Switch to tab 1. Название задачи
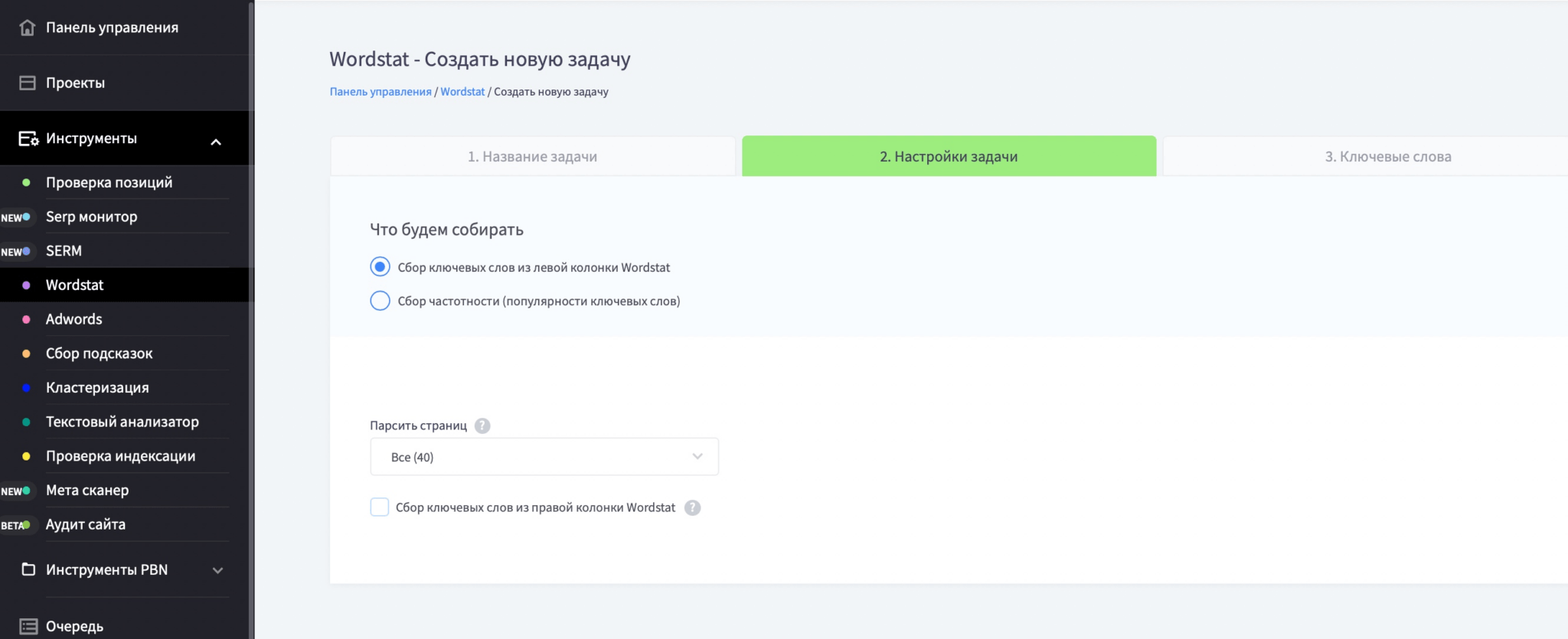 point(532,157)
